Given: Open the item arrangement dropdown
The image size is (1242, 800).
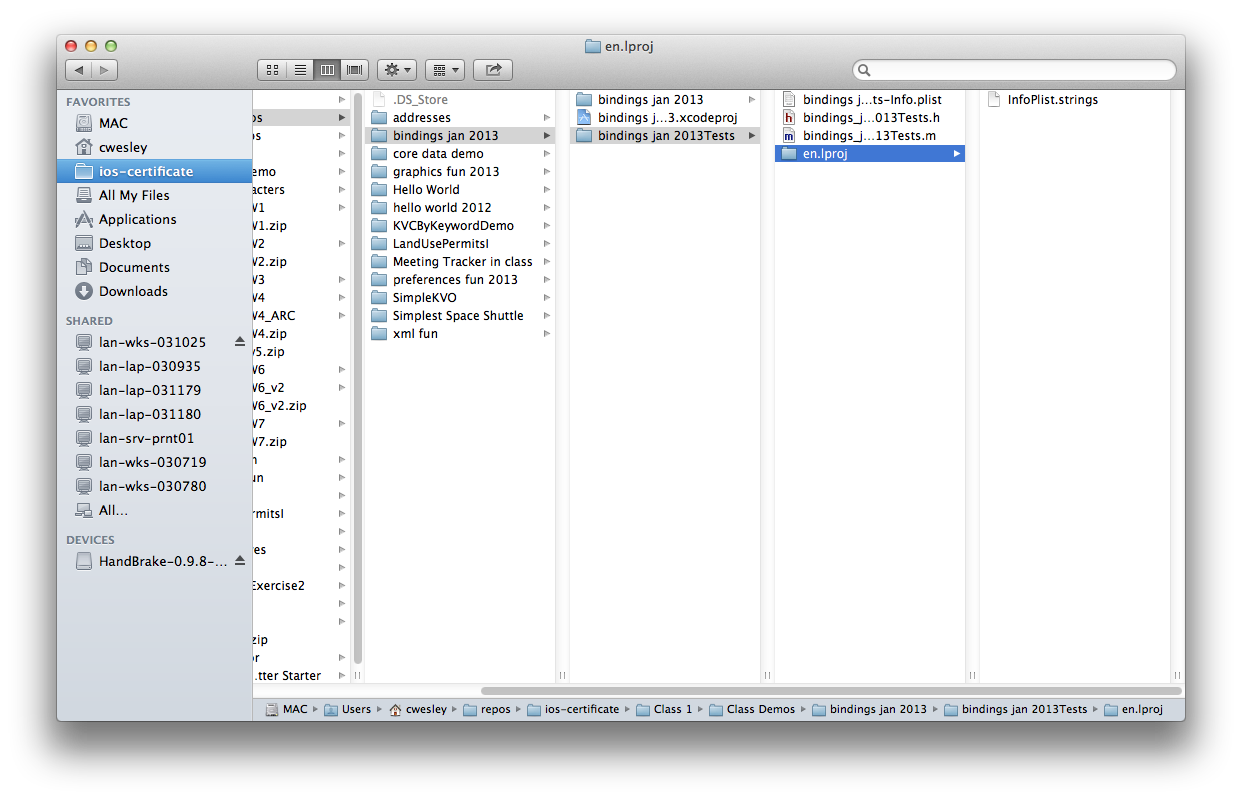Looking at the screenshot, I should coord(445,70).
